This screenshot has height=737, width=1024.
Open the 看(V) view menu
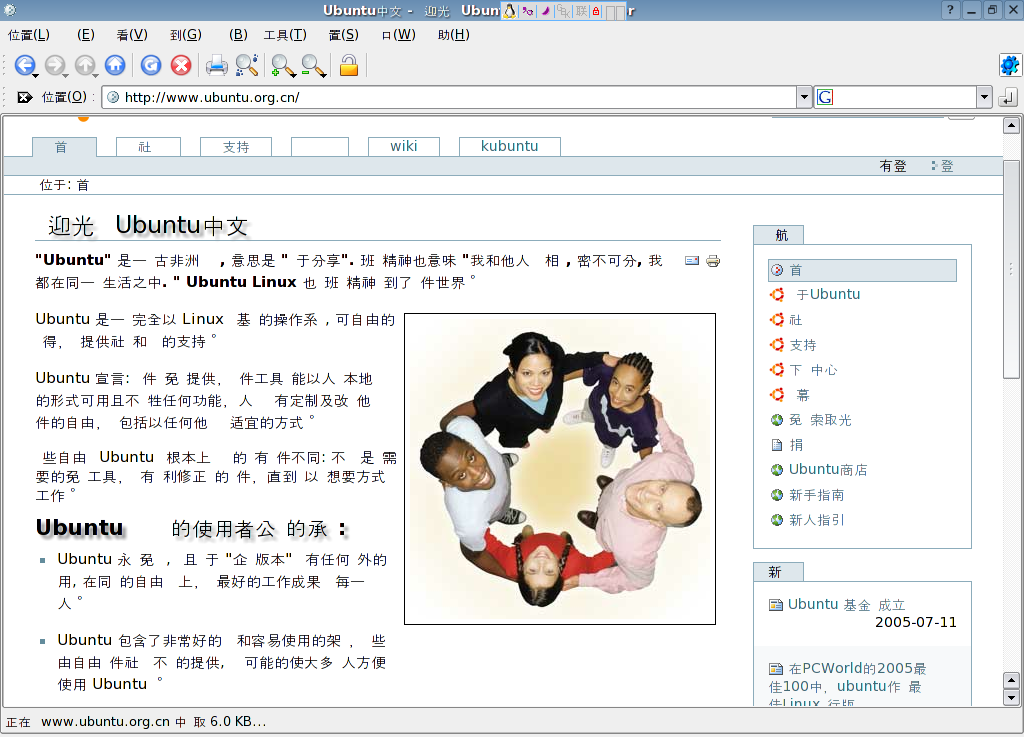(132, 35)
